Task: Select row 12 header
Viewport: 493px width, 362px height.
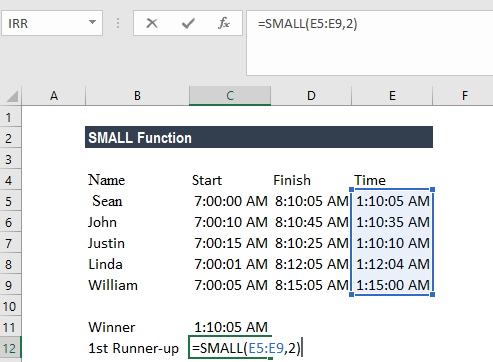Action: 11,348
